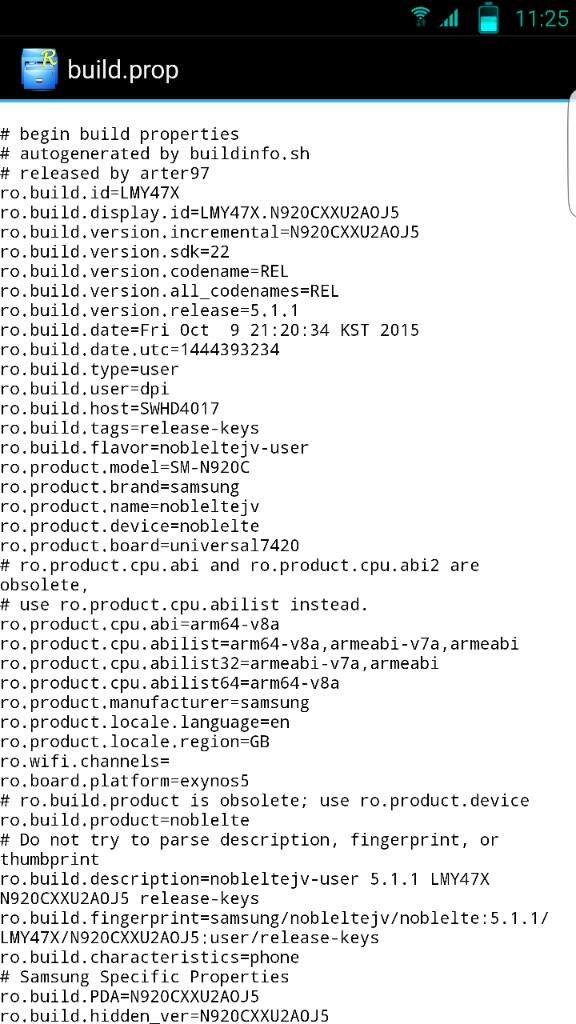Tap the ro.build.version.release=5.1.1 line
Screen dimensions: 576x1024
[150, 311]
